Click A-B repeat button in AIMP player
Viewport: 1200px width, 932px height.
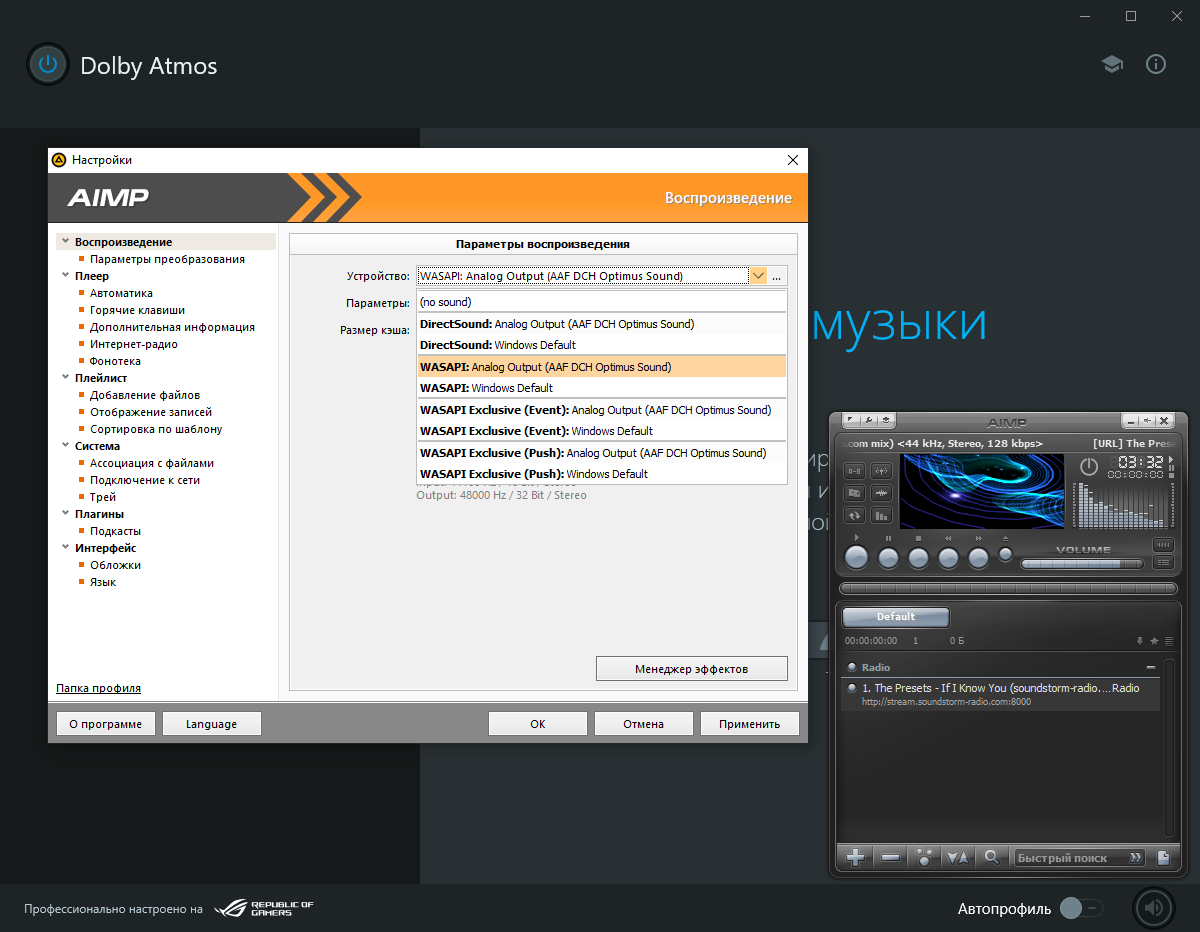tap(854, 471)
